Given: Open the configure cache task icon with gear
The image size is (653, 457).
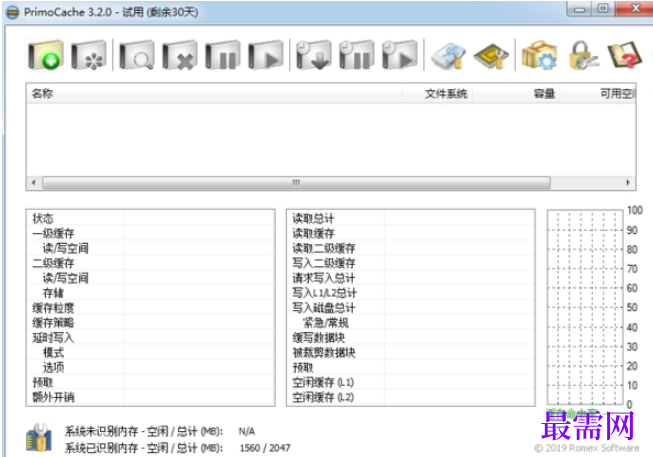Looking at the screenshot, I should click(89, 55).
